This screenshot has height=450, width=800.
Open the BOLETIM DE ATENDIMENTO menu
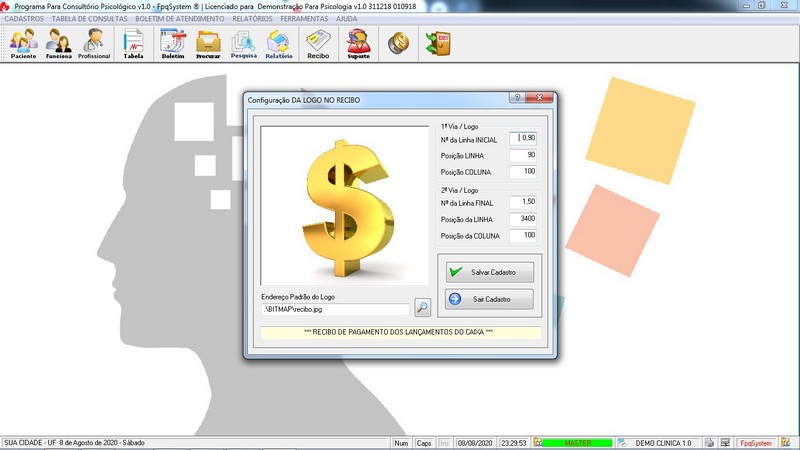(180, 18)
